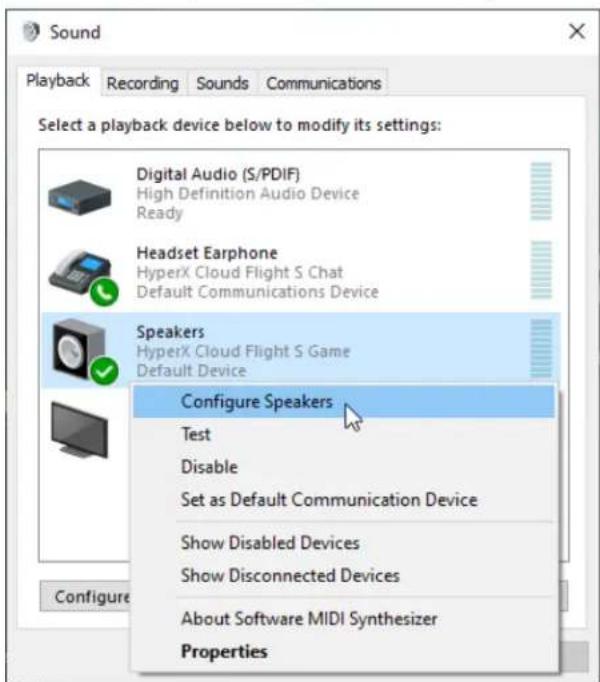Select the Digital Audio (S/PDIF) device name
The image size is (600, 682).
click(x=218, y=174)
